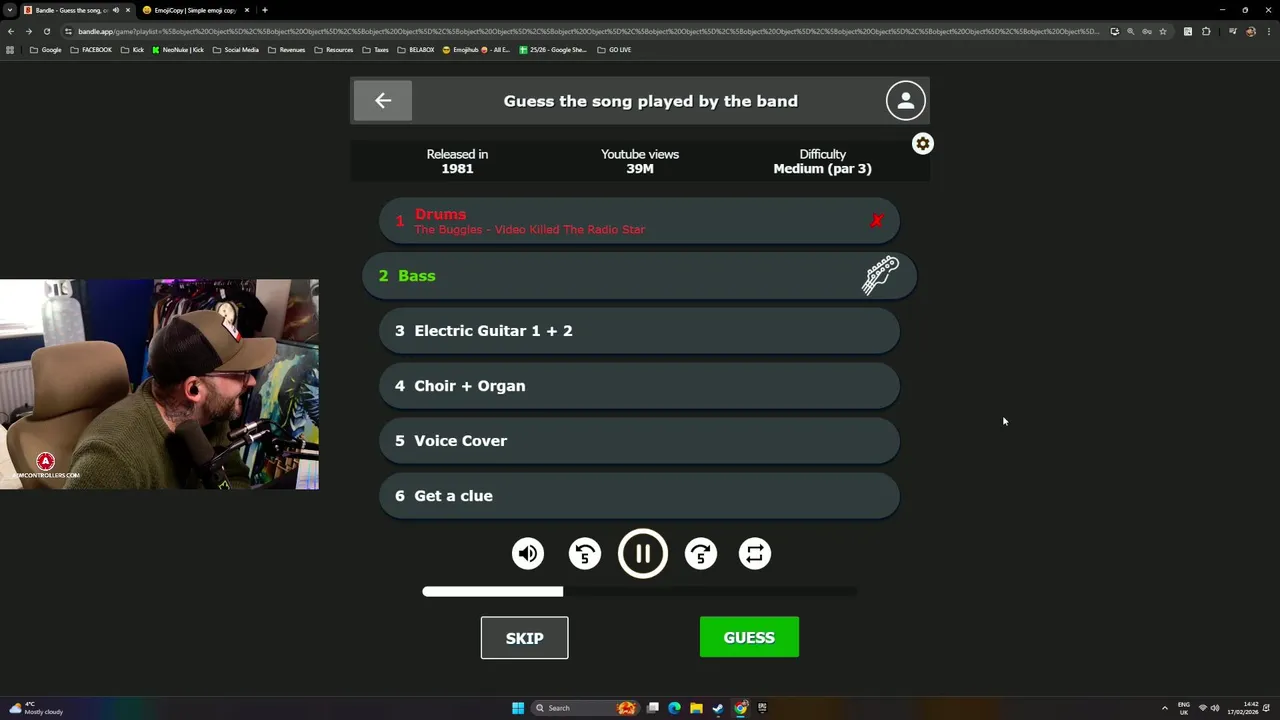Click 'Difficulty Medium (par 3)' info

coord(822,161)
